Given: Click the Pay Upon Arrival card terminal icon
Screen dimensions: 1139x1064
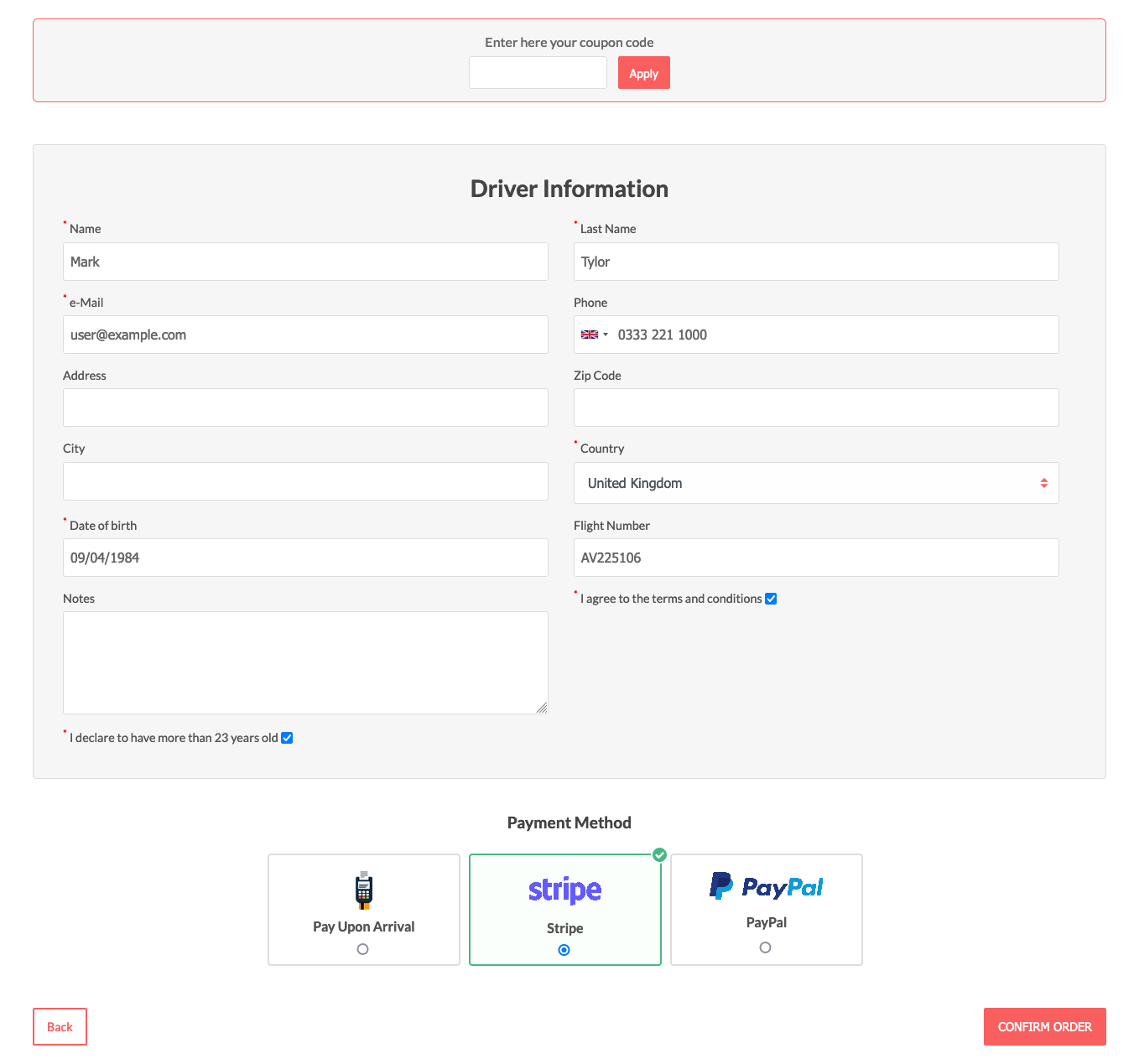Looking at the screenshot, I should tap(363, 890).
